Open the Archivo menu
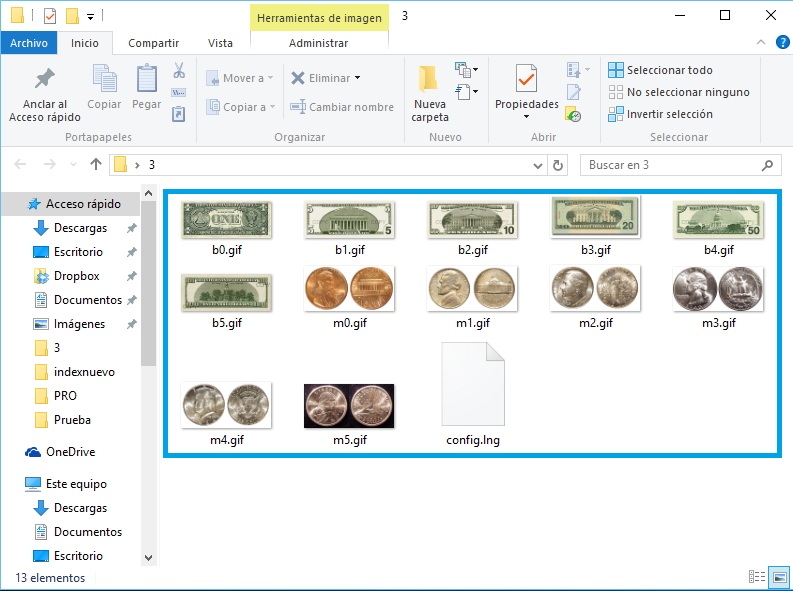The width and height of the screenshot is (793, 591). (29, 43)
